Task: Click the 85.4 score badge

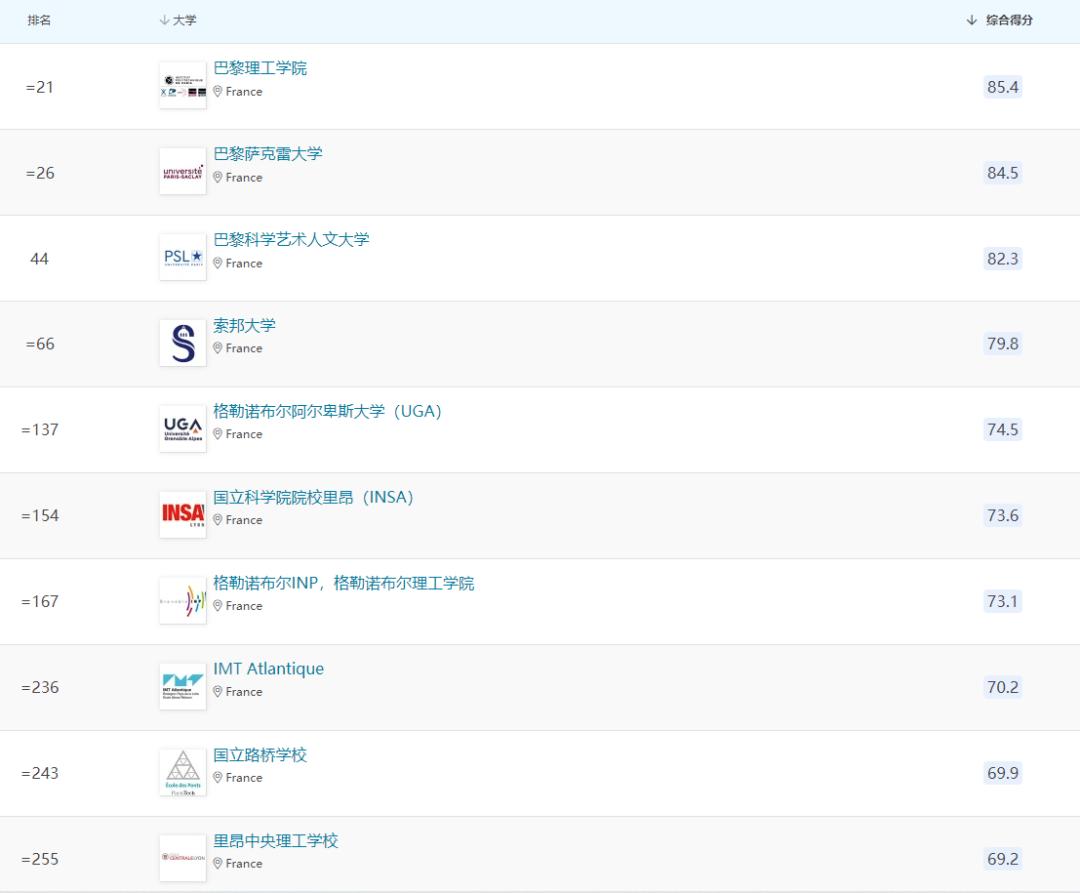Action: (1002, 88)
